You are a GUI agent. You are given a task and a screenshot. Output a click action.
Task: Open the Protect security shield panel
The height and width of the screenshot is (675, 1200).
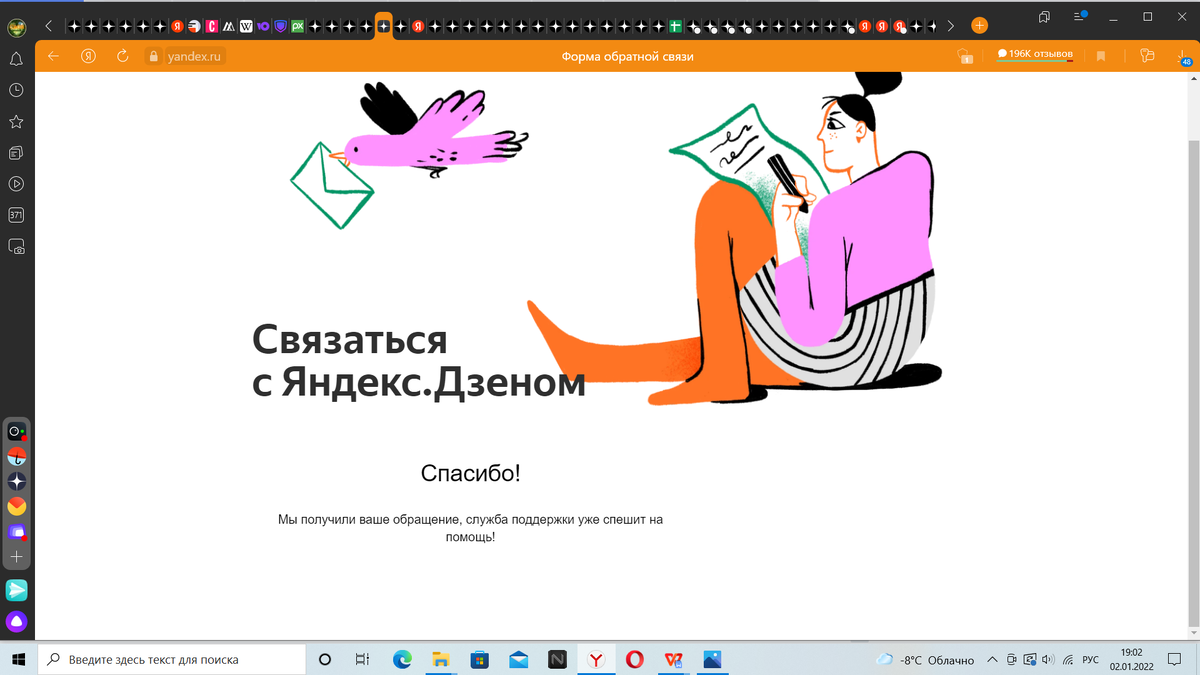click(x=966, y=56)
